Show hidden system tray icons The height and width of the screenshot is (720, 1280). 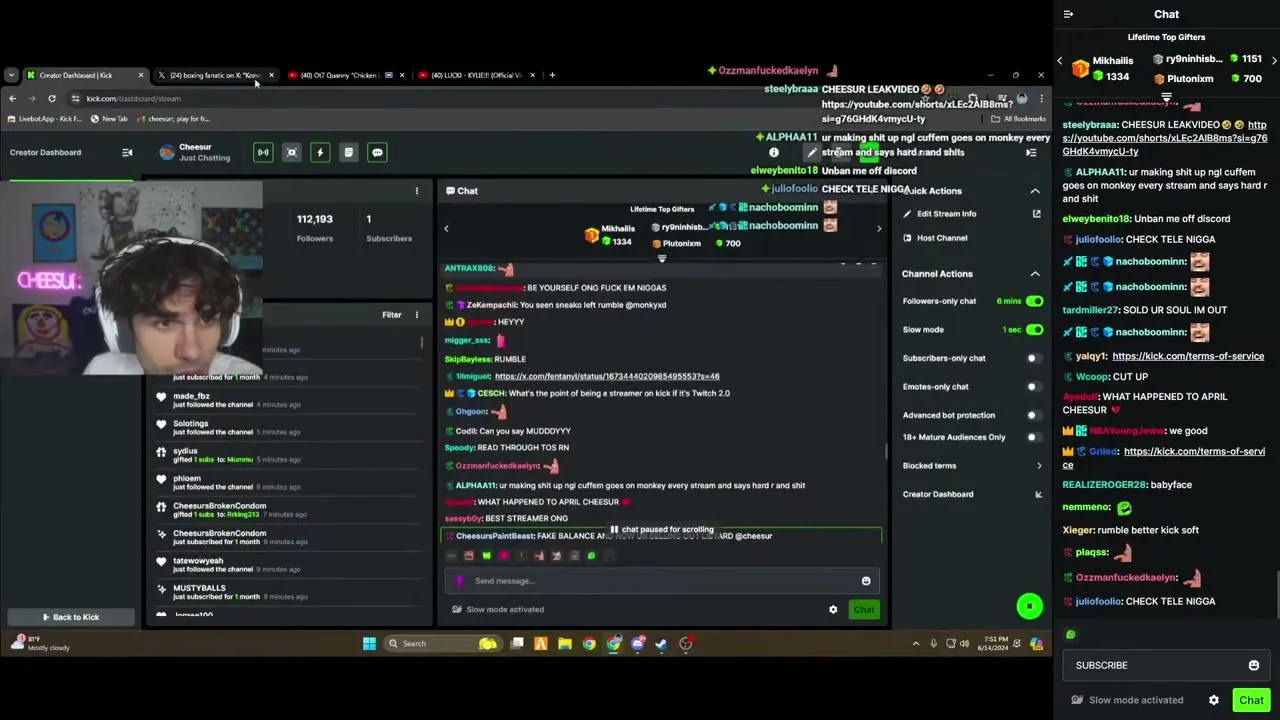(x=916, y=643)
